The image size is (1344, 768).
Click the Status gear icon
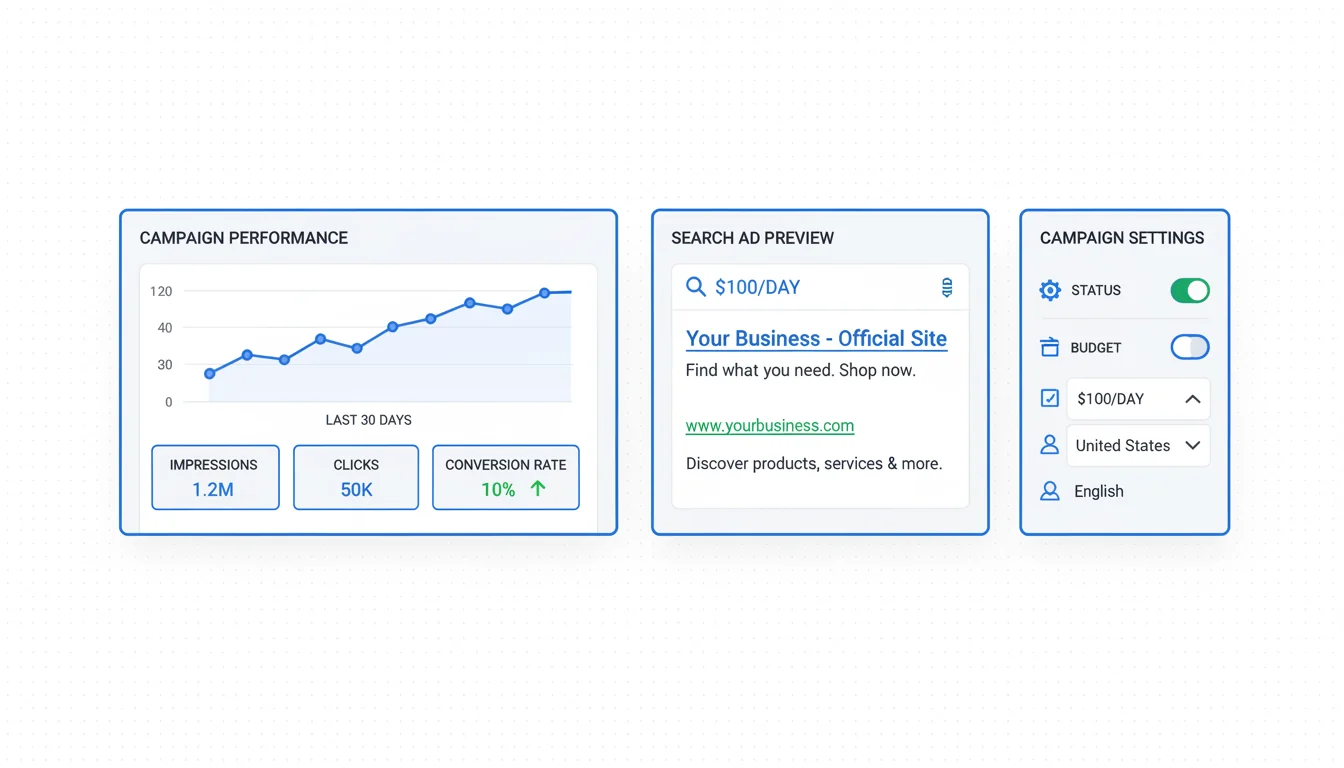1050,291
